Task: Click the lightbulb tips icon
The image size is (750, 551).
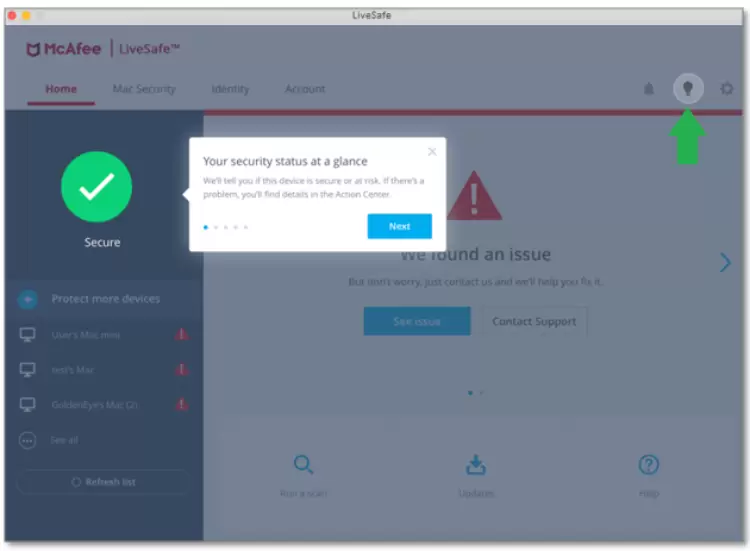Action: pyautogui.click(x=688, y=88)
